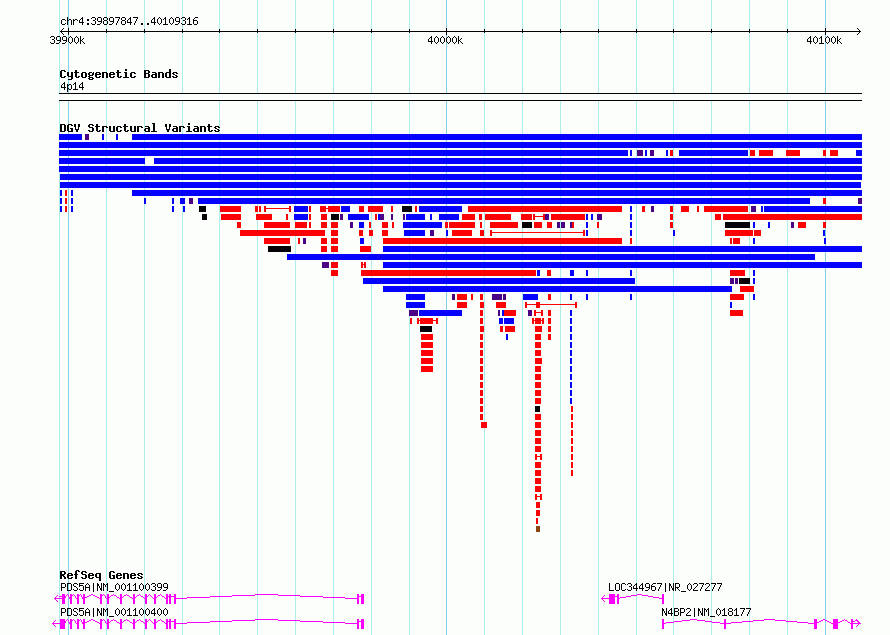Select the Cytogenetic Bands track title
This screenshot has width=890, height=635.
click(x=119, y=74)
